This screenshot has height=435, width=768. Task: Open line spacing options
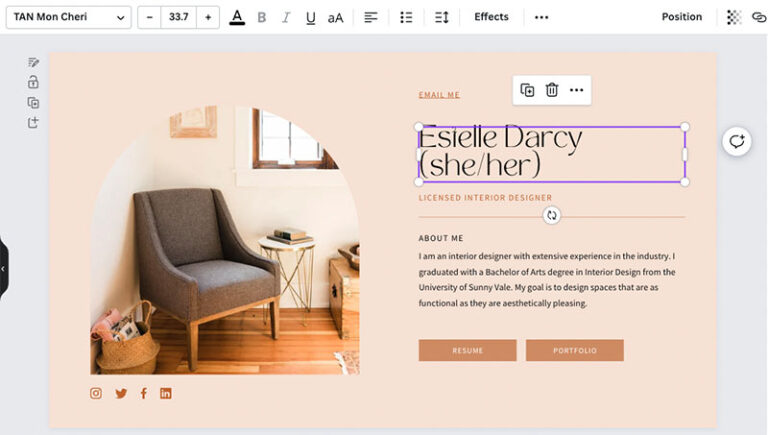coord(441,18)
